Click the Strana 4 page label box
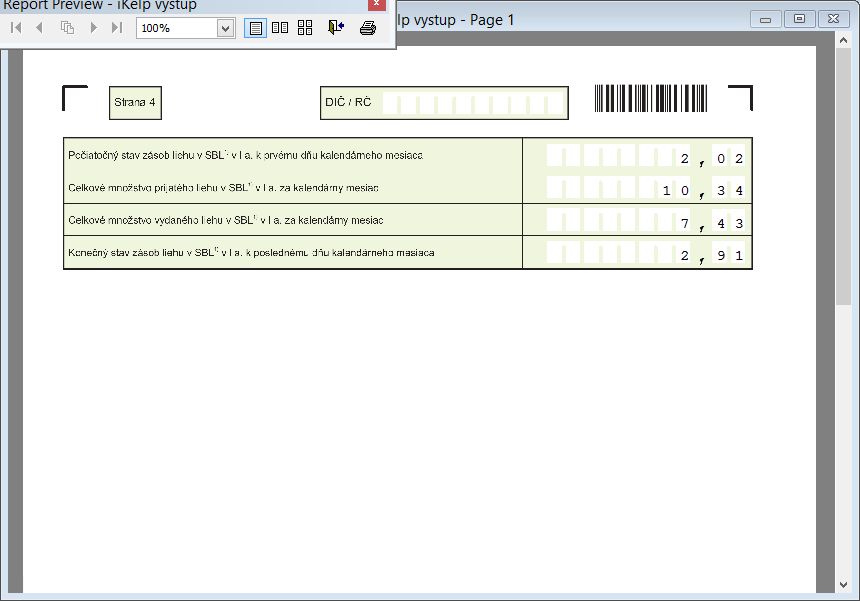This screenshot has height=601, width=860. (135, 103)
